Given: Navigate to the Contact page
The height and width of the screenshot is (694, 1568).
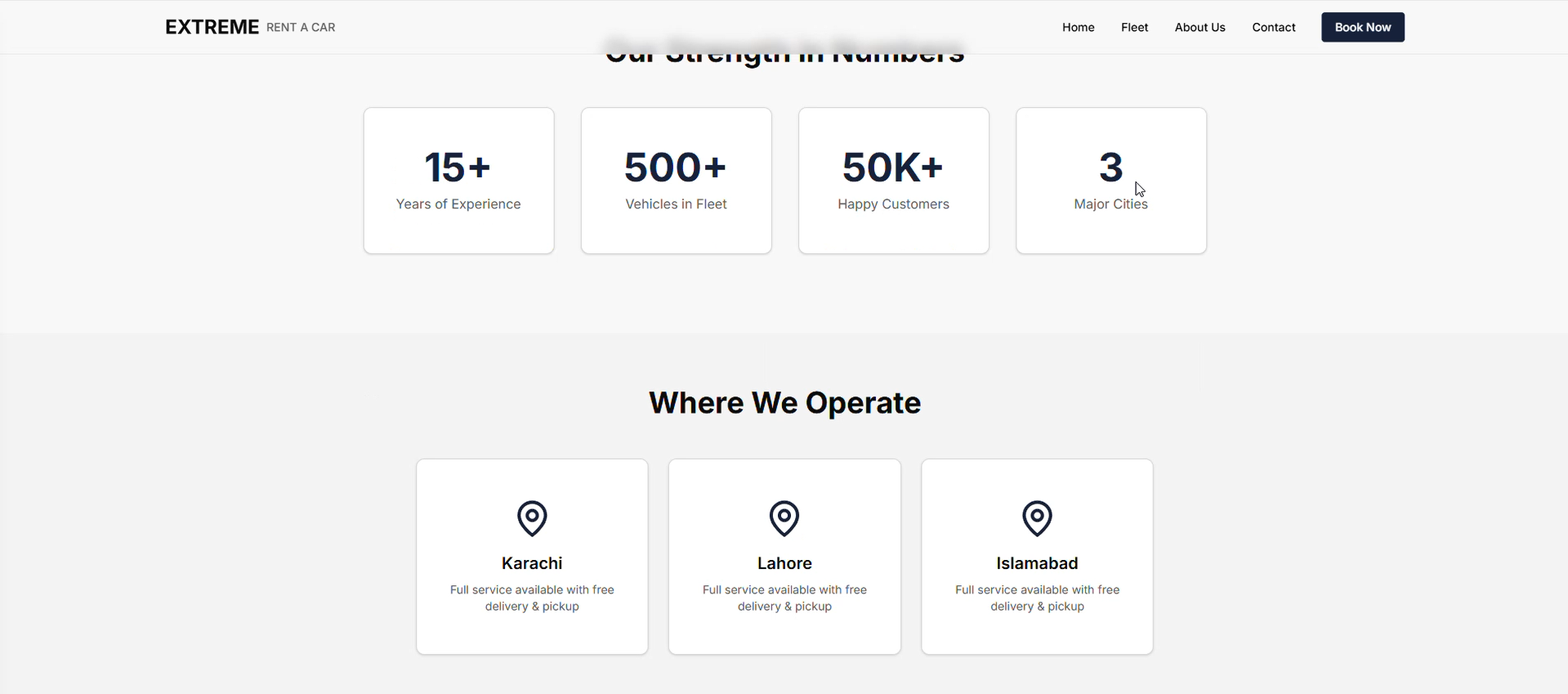Looking at the screenshot, I should click(1273, 27).
